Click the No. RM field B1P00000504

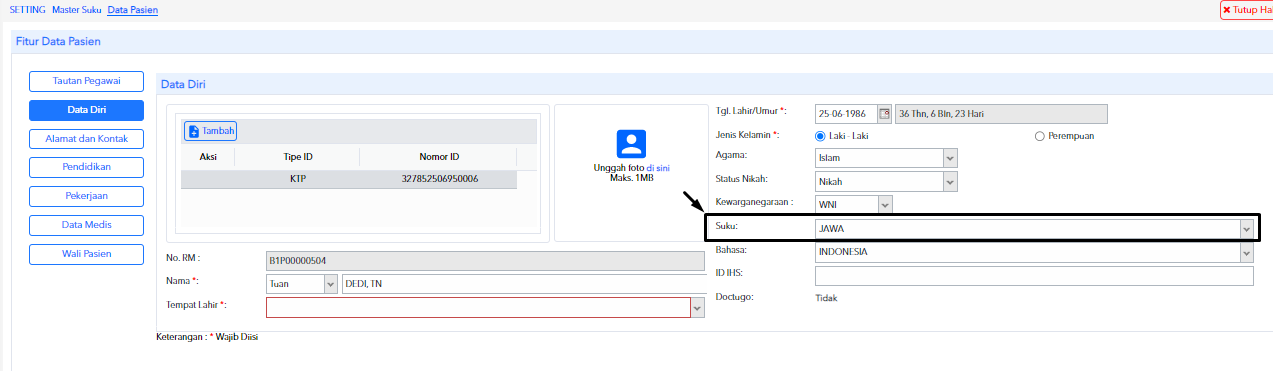(x=486, y=260)
